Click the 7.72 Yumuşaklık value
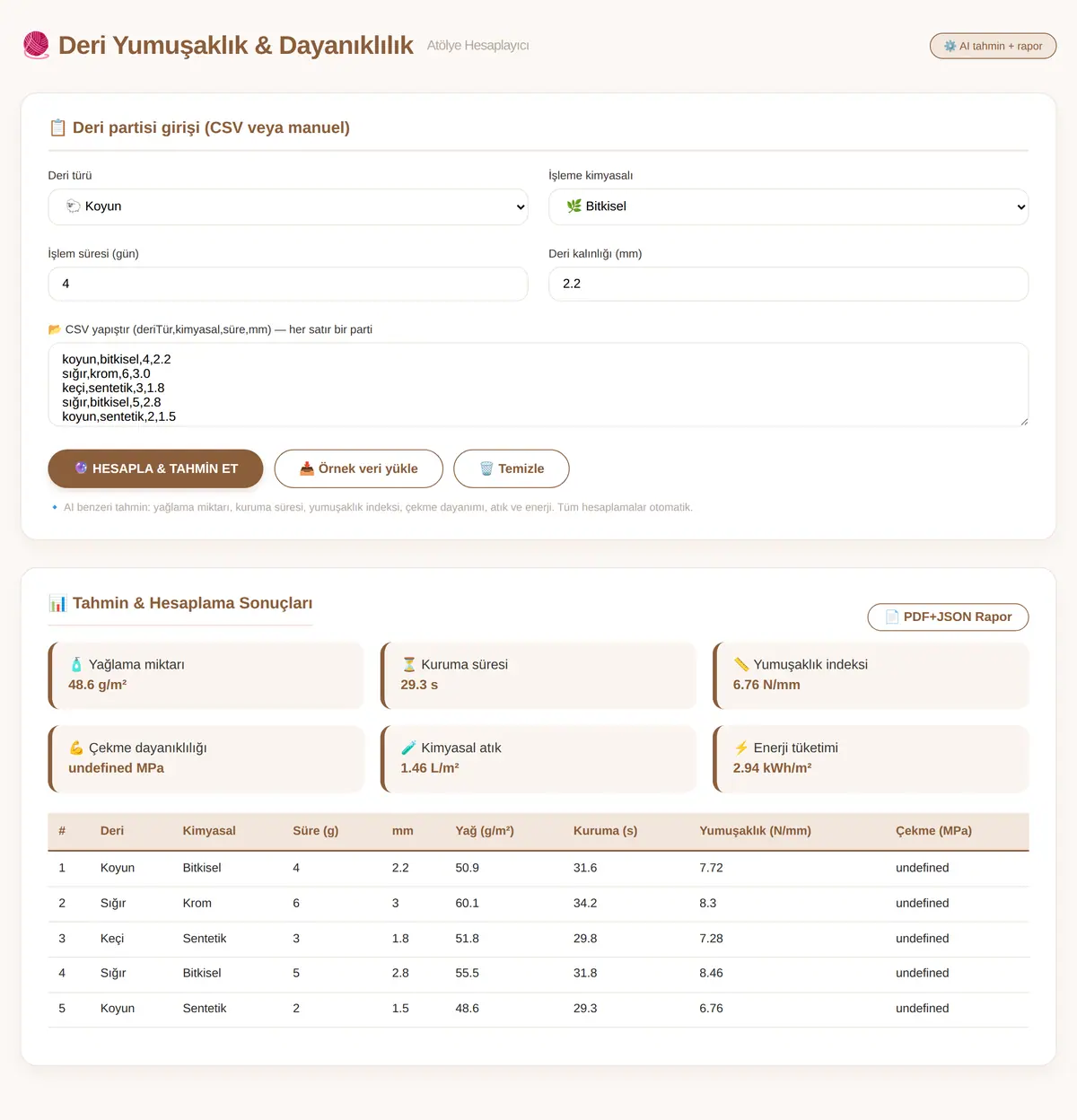The width and height of the screenshot is (1077, 1120). 712,868
